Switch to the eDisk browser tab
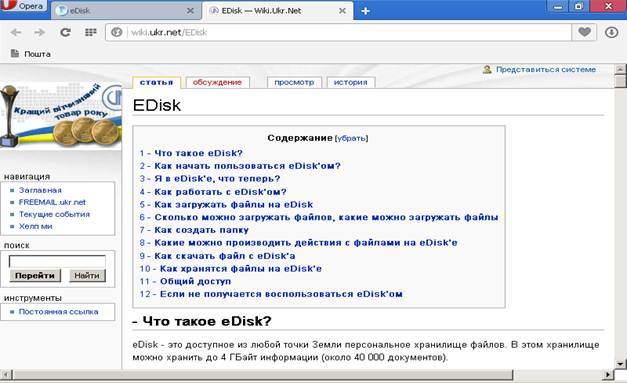This screenshot has width=627, height=383. 125,11
